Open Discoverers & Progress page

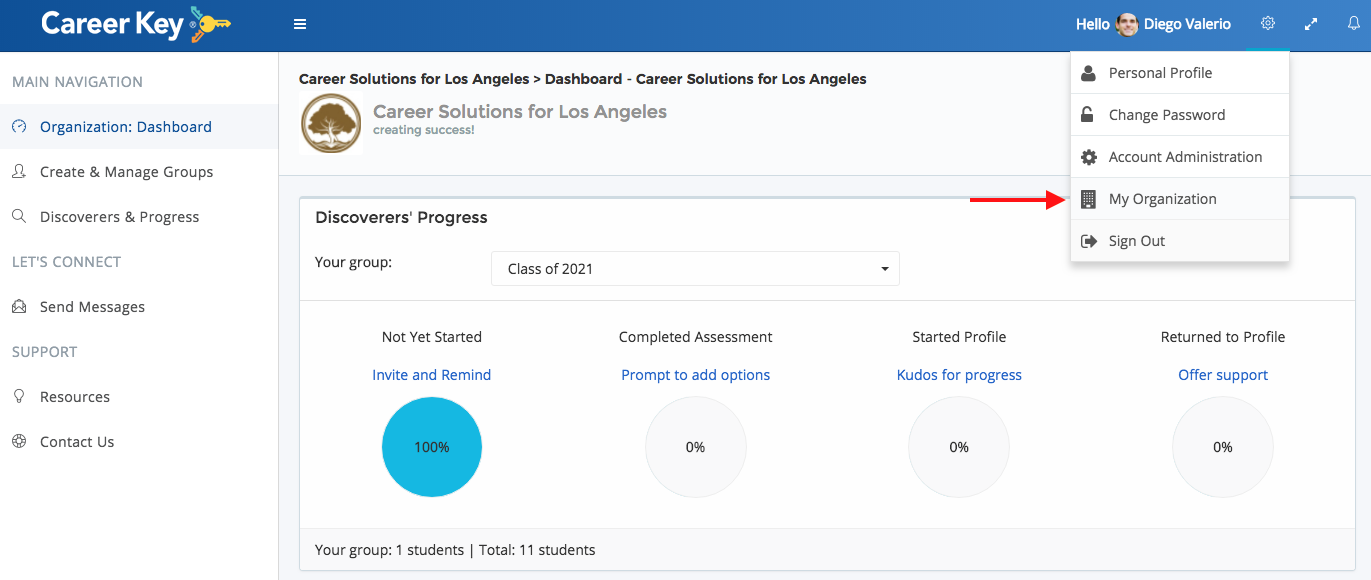[139, 217]
